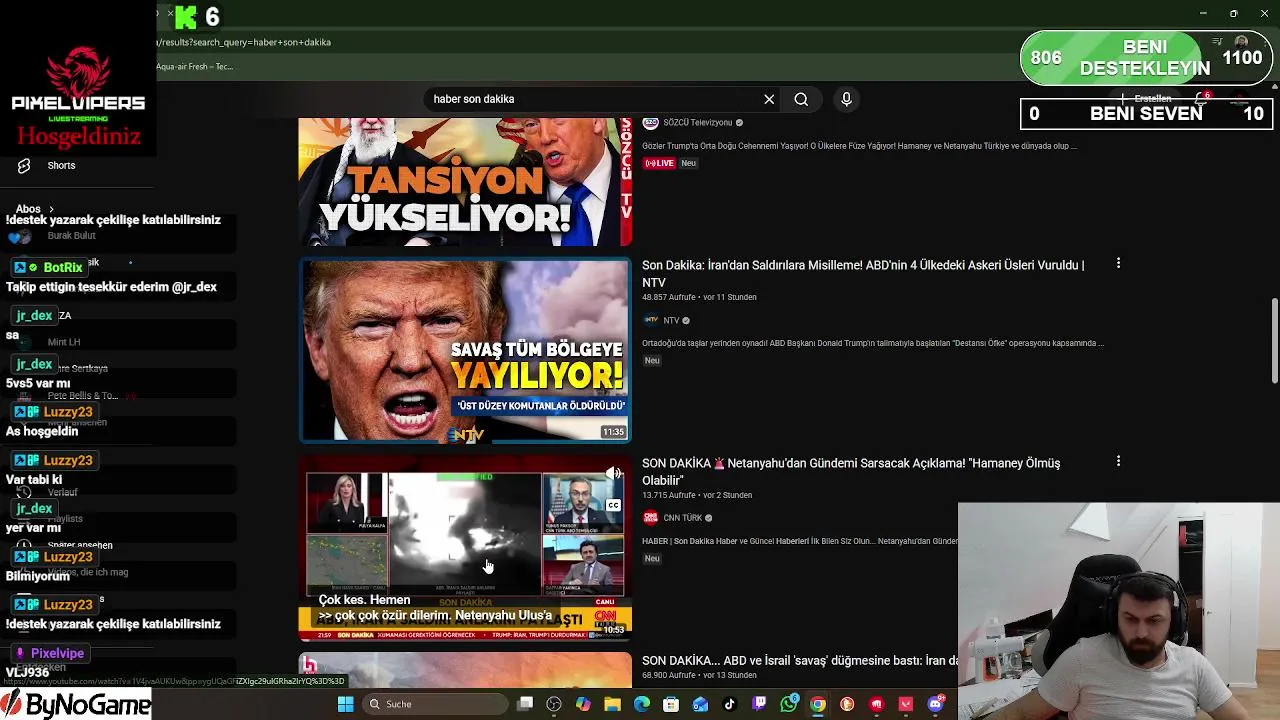Click the SÖZCÜ Televizyonu channel avatar

[x=650, y=123]
